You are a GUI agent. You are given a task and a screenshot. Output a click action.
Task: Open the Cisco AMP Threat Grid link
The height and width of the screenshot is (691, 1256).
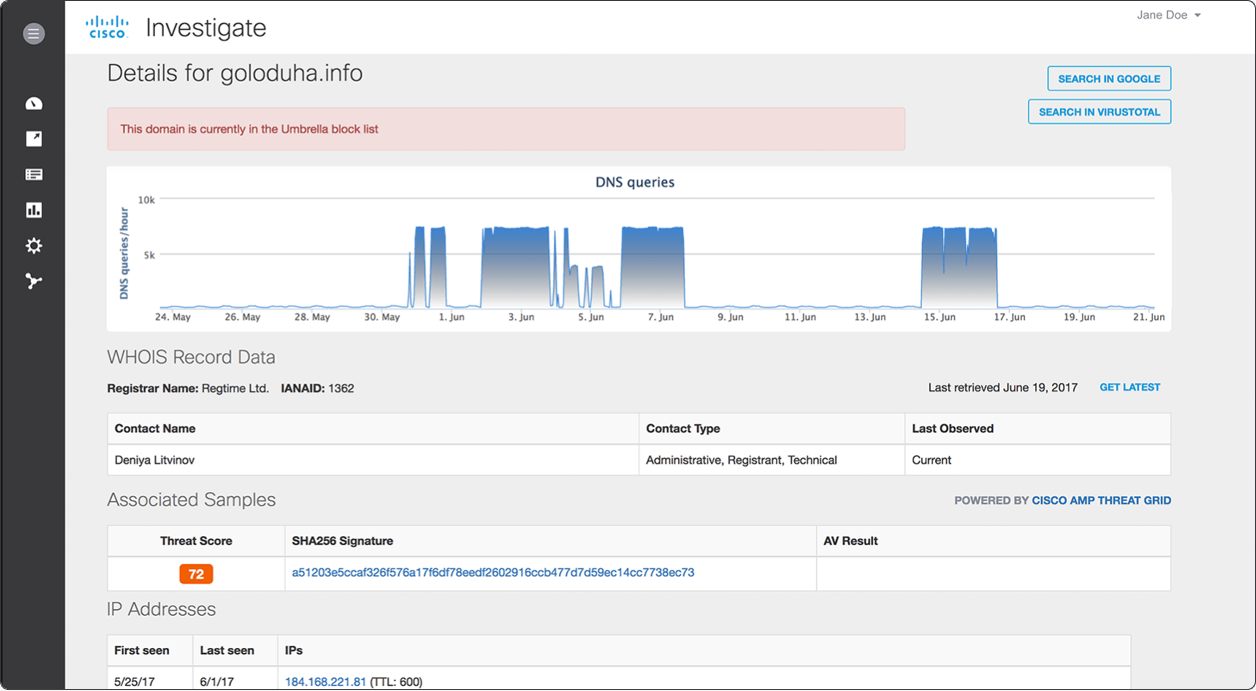[1101, 500]
